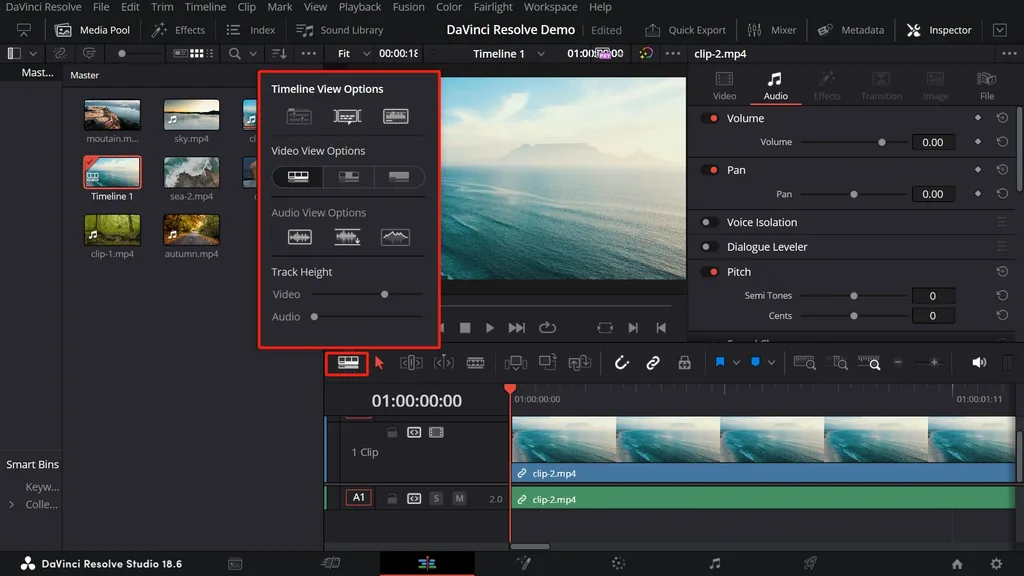Adjust the Audio track height slider

314,317
